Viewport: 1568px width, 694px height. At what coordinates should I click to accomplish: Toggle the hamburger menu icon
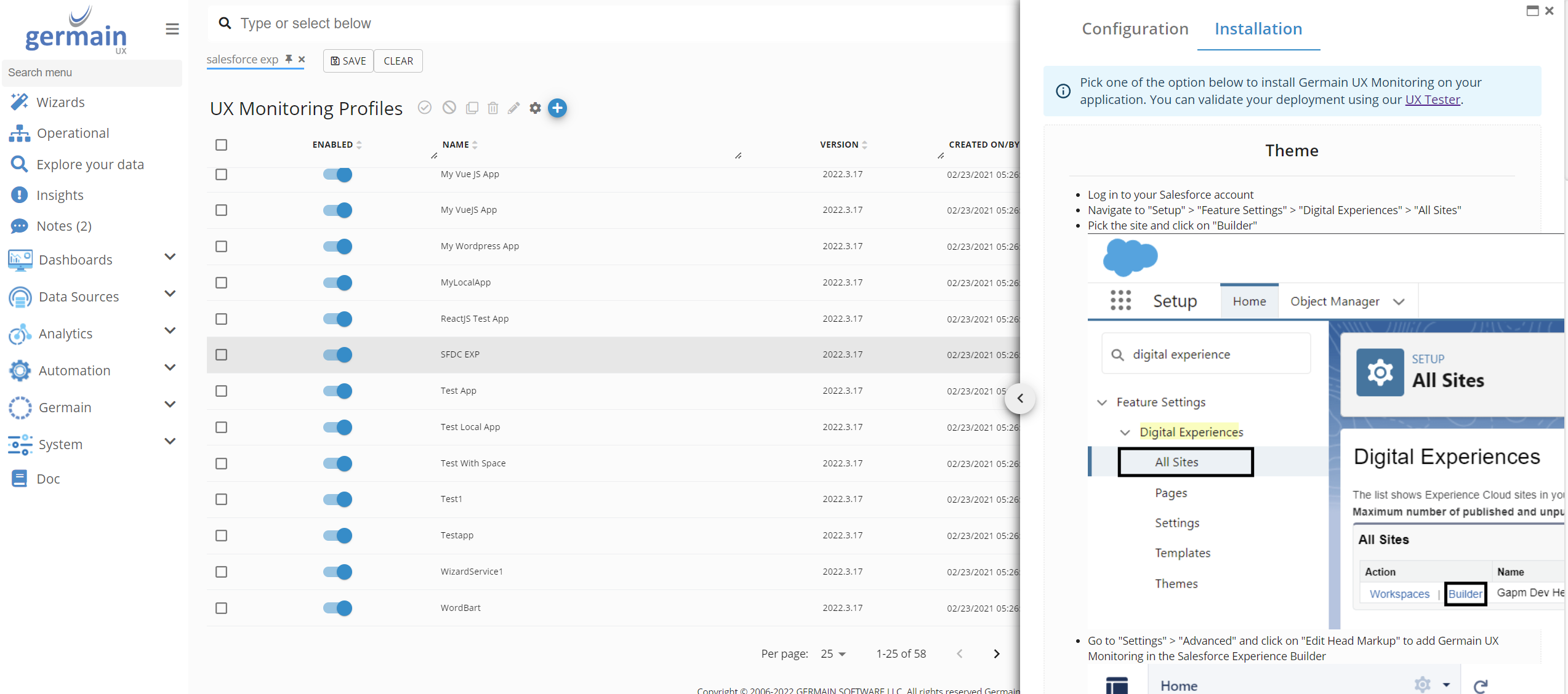pyautogui.click(x=172, y=29)
